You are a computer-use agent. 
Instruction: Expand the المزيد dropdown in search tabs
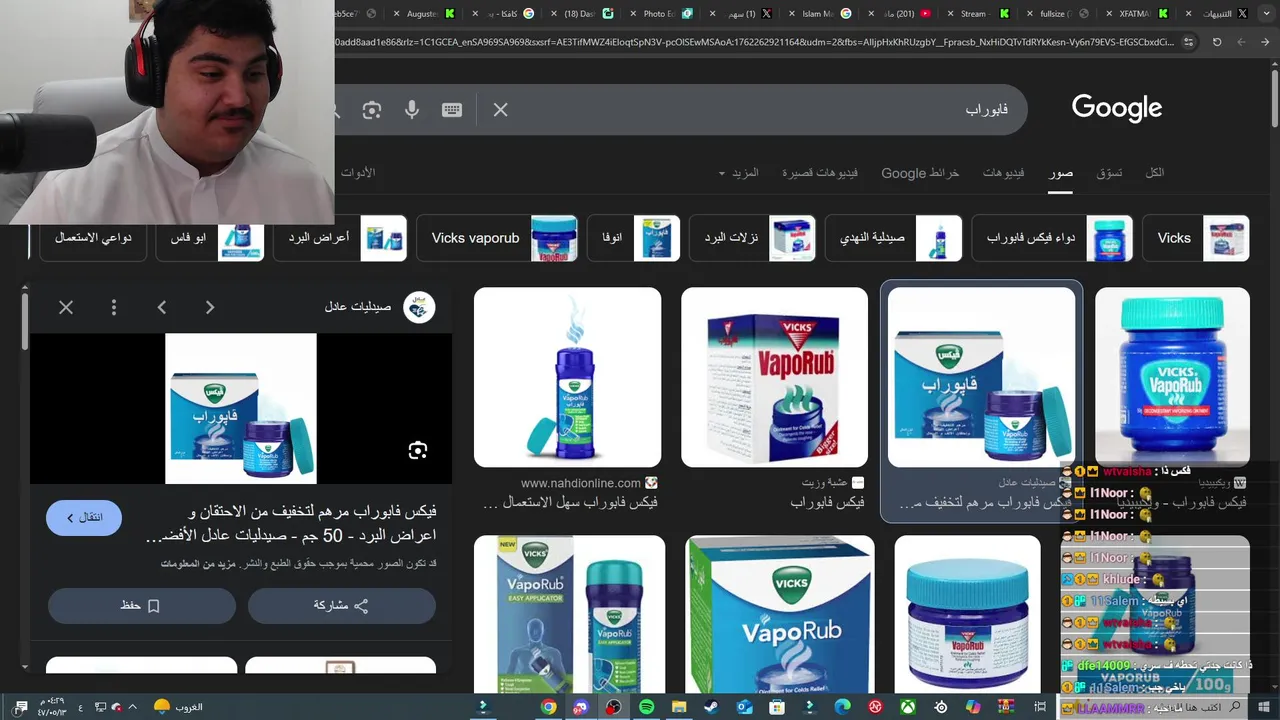pos(739,173)
